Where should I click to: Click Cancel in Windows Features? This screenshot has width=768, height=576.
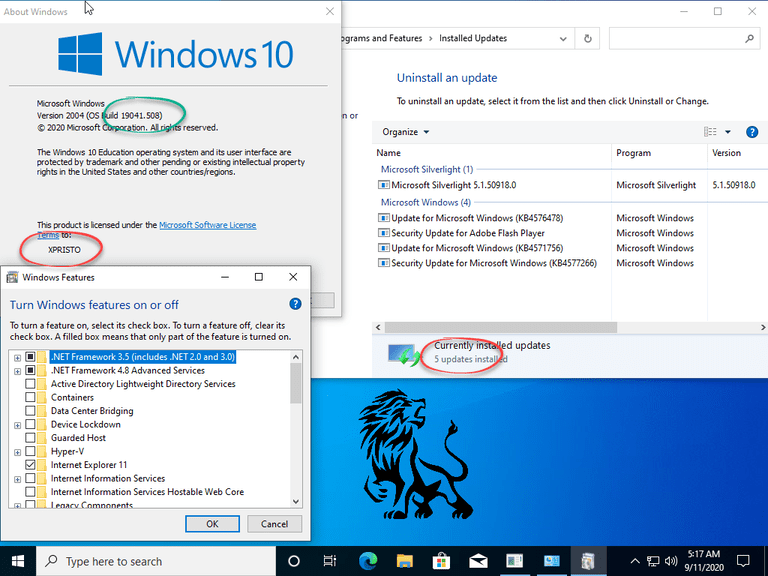click(274, 524)
